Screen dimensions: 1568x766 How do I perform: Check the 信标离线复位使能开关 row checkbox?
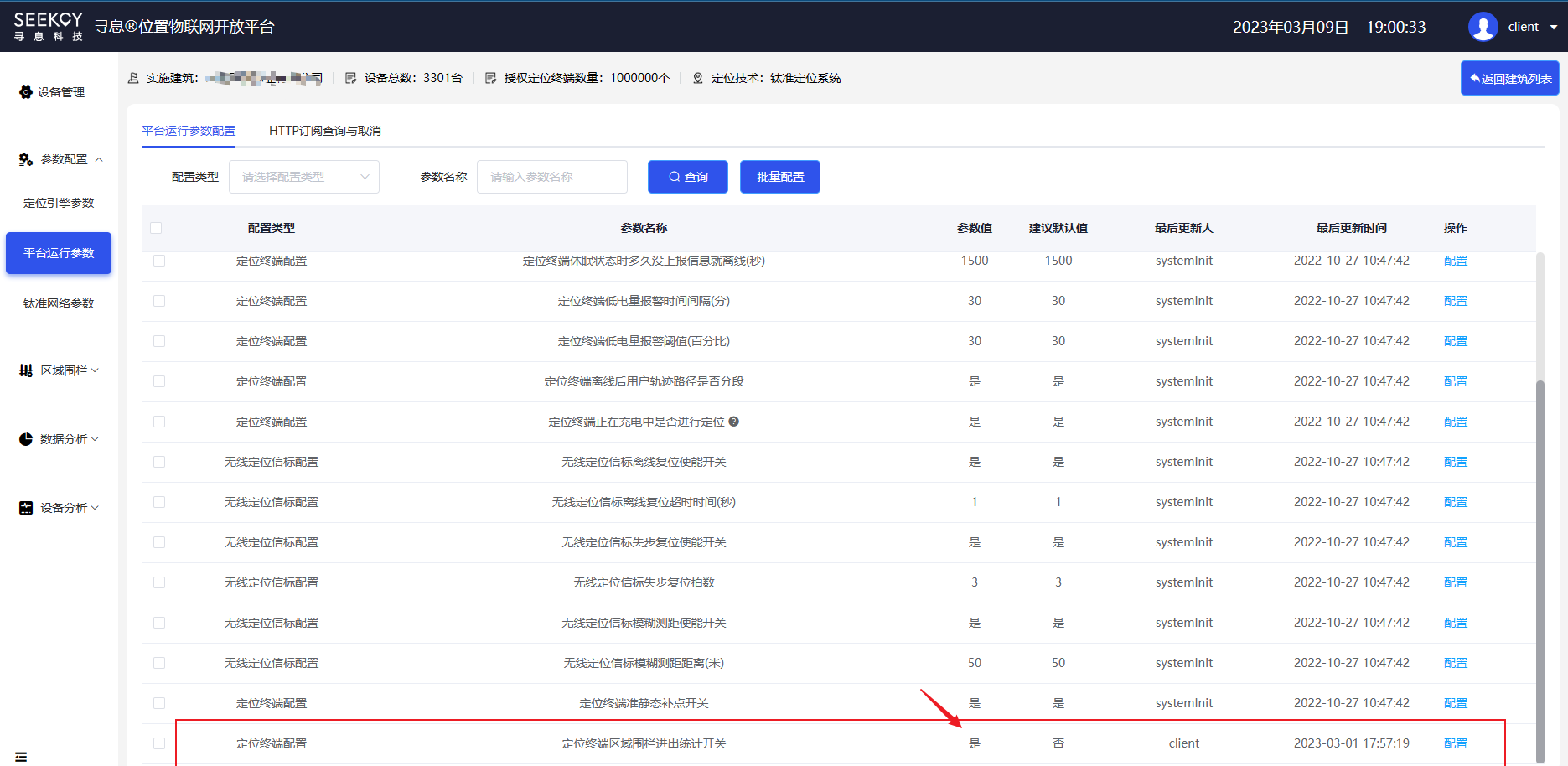(159, 462)
